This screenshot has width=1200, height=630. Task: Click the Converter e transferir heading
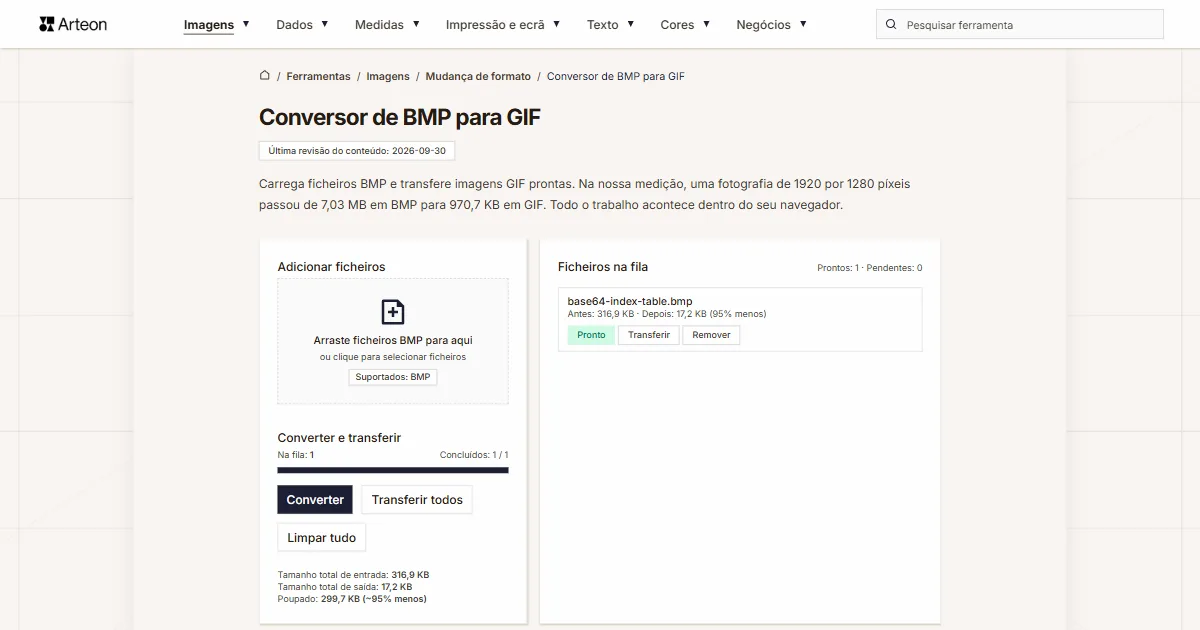coord(339,438)
